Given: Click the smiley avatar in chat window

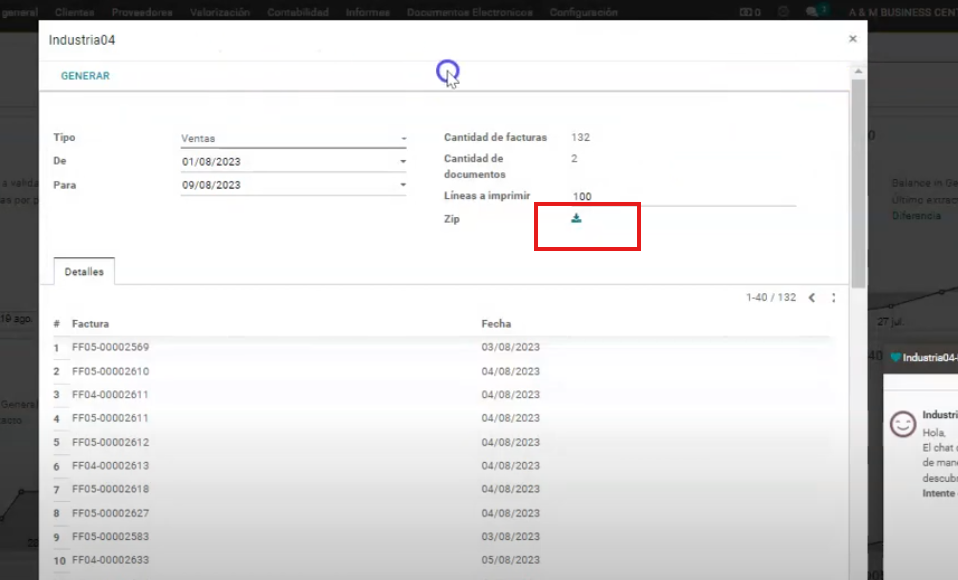Looking at the screenshot, I should pos(903,424).
